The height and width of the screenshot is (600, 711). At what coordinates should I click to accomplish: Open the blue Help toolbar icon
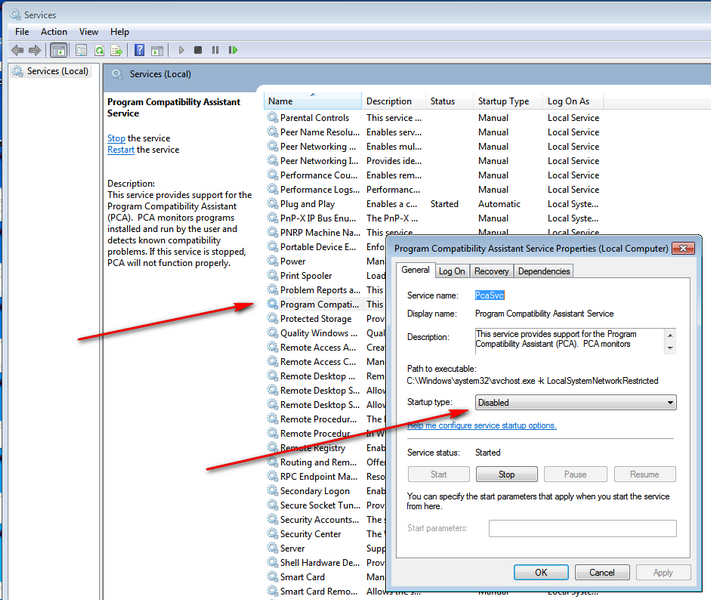140,50
